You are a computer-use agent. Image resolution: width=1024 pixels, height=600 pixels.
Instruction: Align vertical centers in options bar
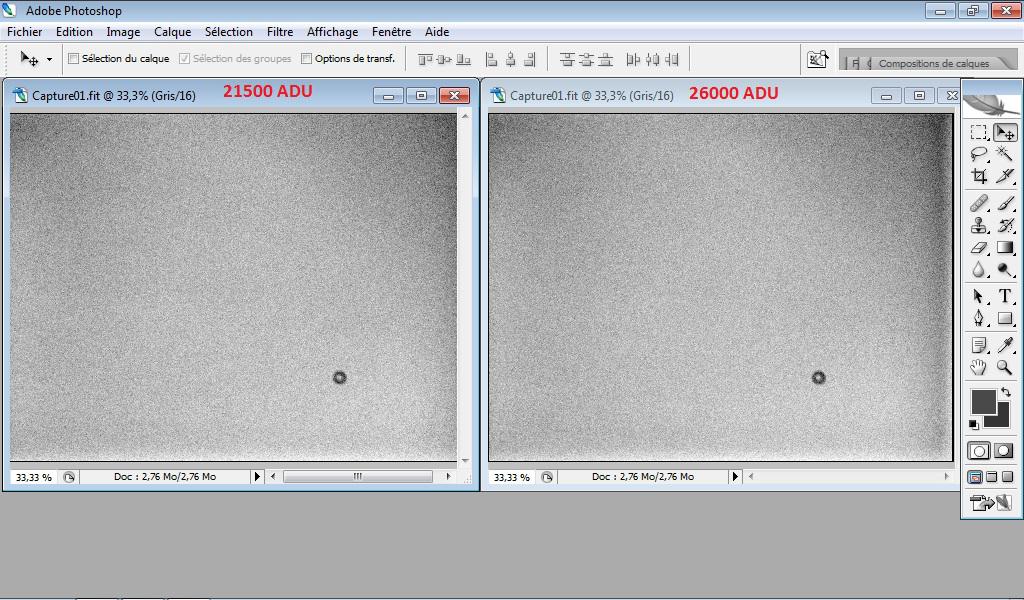pyautogui.click(x=444, y=59)
